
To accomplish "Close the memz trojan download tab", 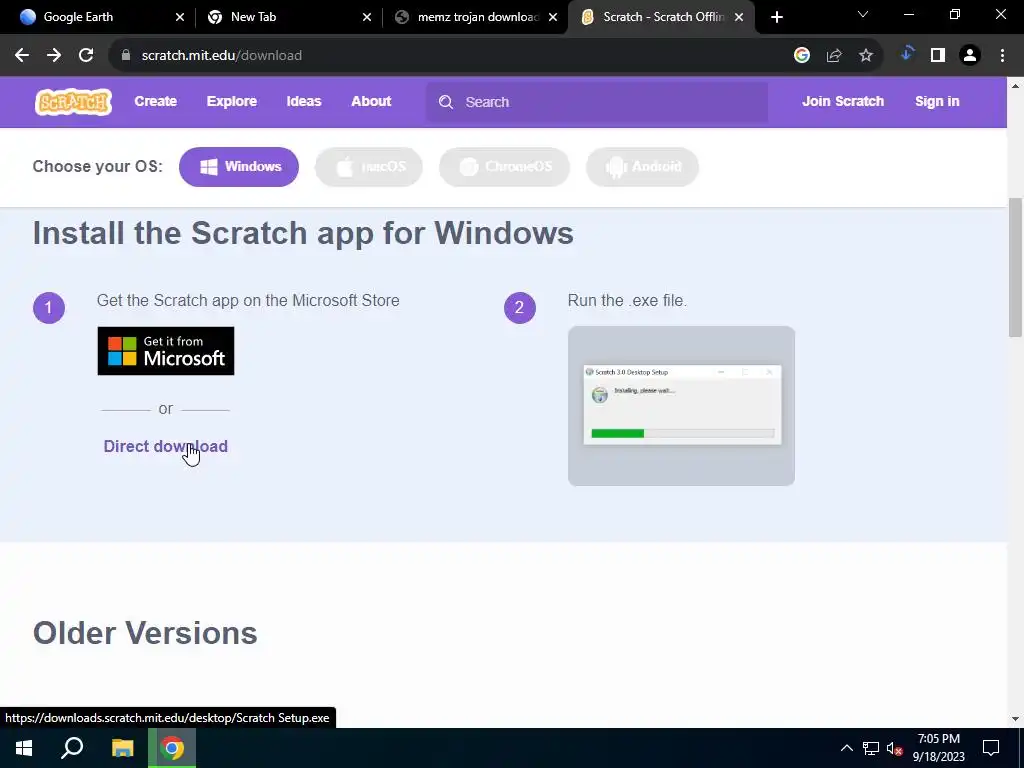I will (553, 17).
